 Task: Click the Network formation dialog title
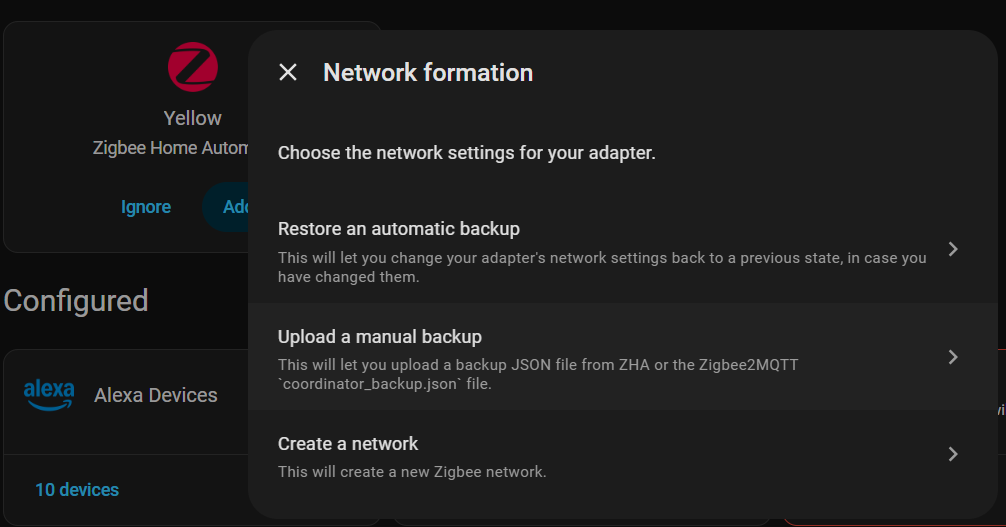428,73
